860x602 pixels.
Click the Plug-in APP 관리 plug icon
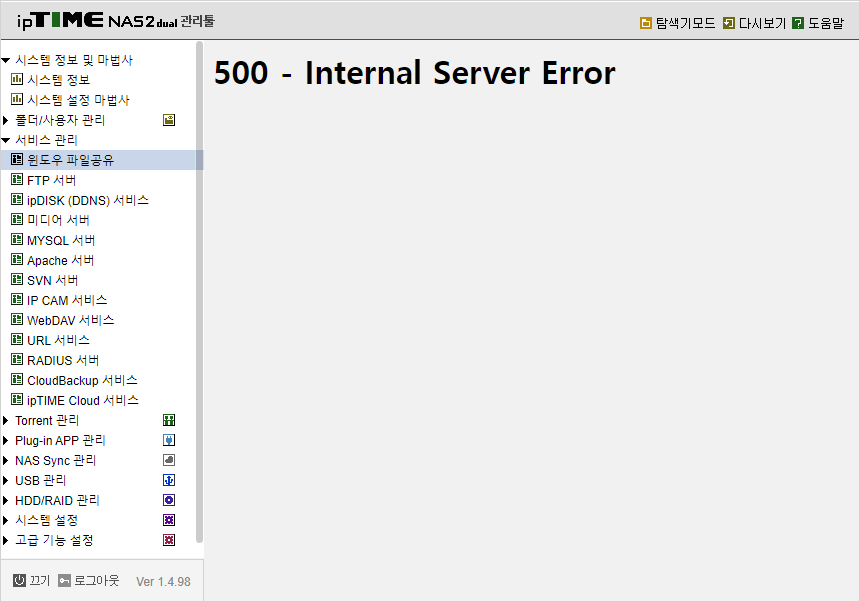point(169,440)
